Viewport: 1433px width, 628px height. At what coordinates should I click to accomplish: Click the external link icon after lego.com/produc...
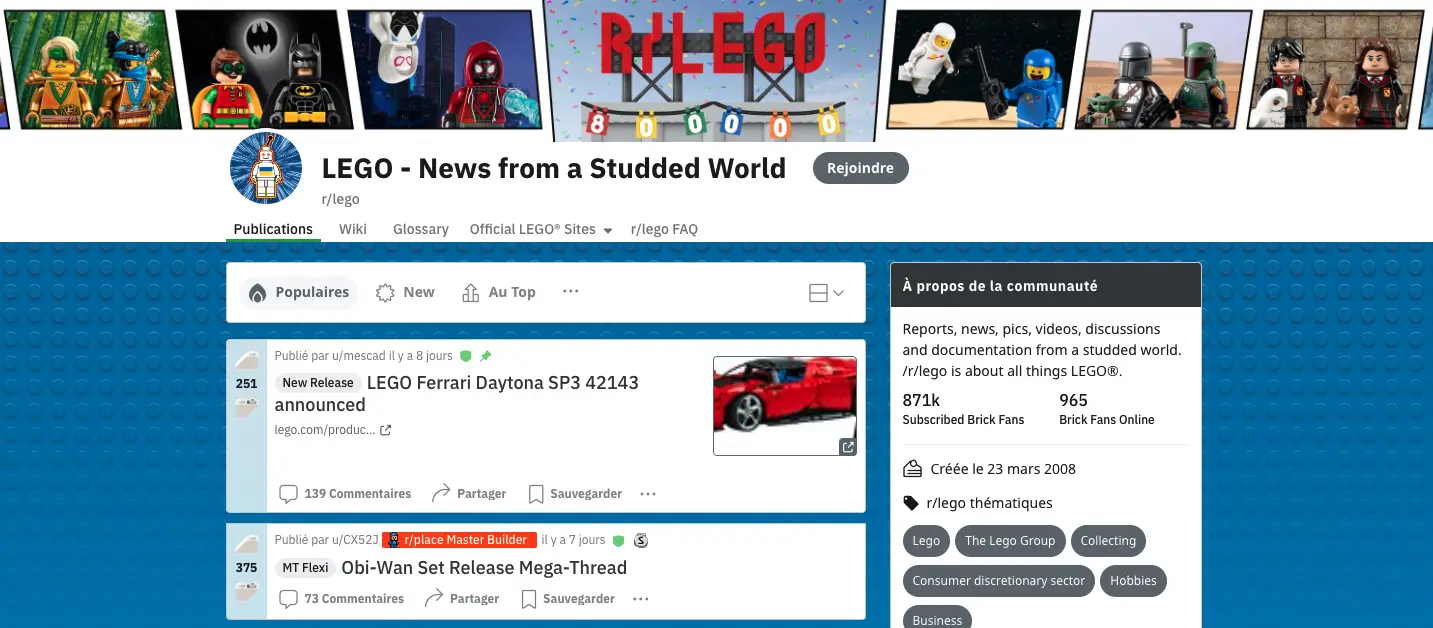click(x=386, y=430)
